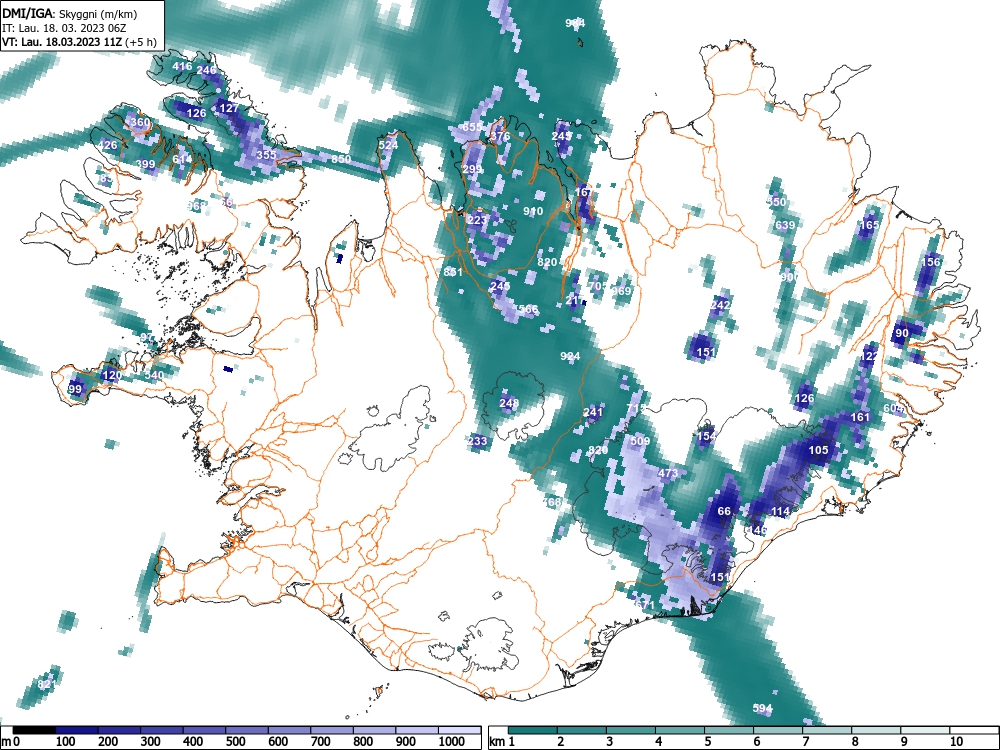This screenshot has height=750, width=1000.
Task: Click the 'km 1' label on the kilometer scale
Action: 502,742
